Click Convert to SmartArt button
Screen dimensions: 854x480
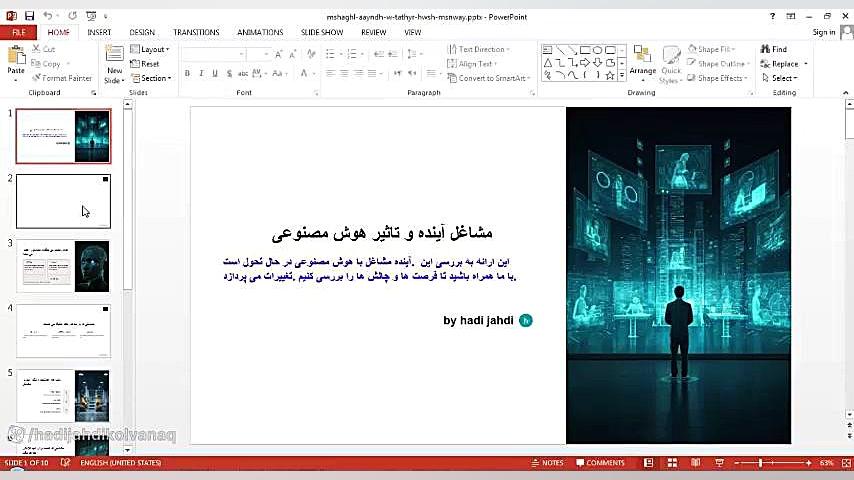click(x=489, y=78)
